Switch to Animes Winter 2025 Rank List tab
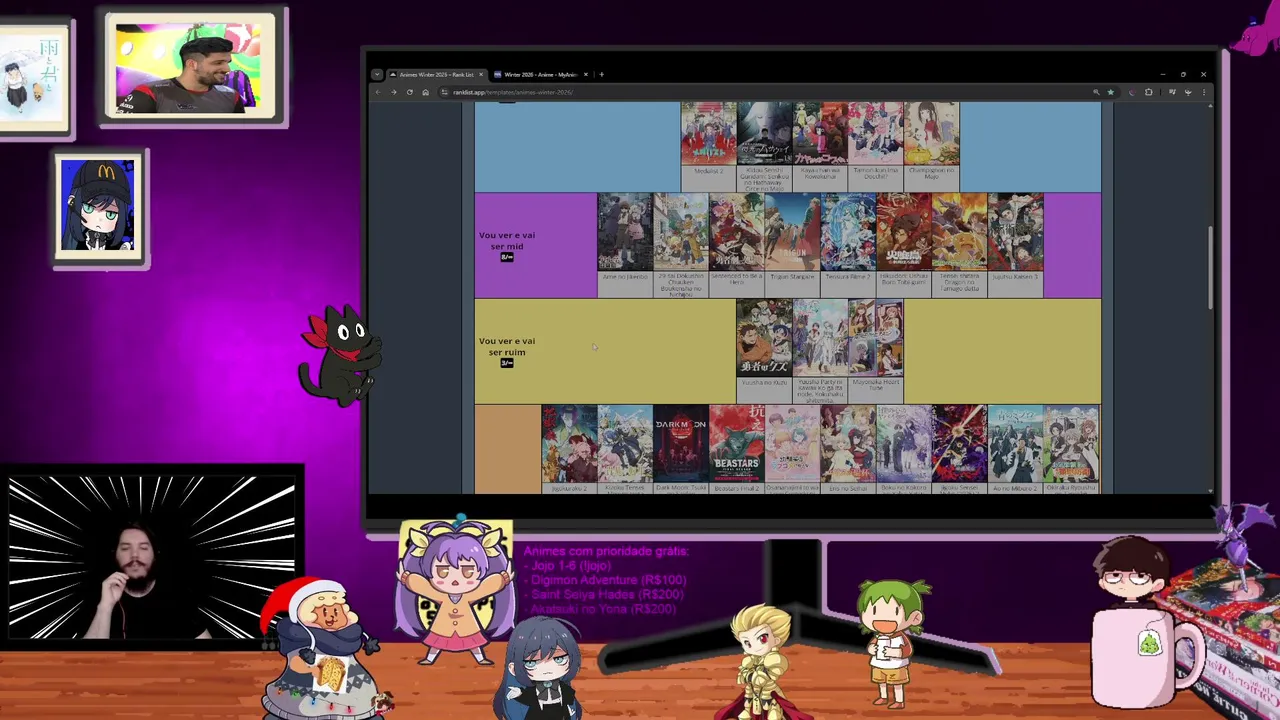This screenshot has width=1280, height=720. [436, 74]
